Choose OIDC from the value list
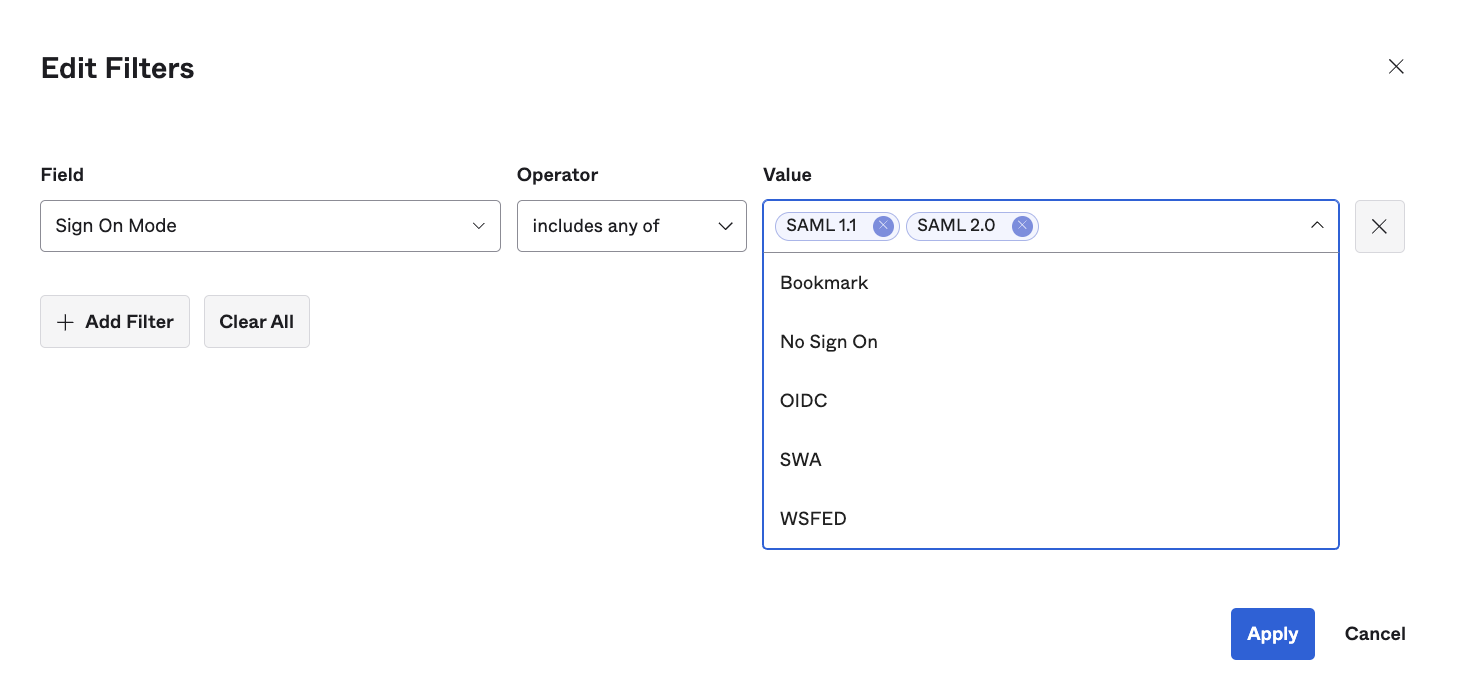 [x=803, y=401]
